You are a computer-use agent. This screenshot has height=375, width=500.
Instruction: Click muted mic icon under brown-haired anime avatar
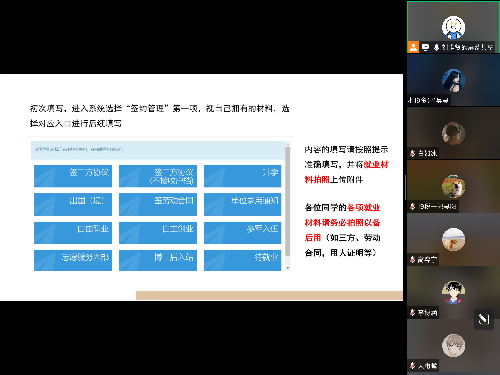click(413, 366)
